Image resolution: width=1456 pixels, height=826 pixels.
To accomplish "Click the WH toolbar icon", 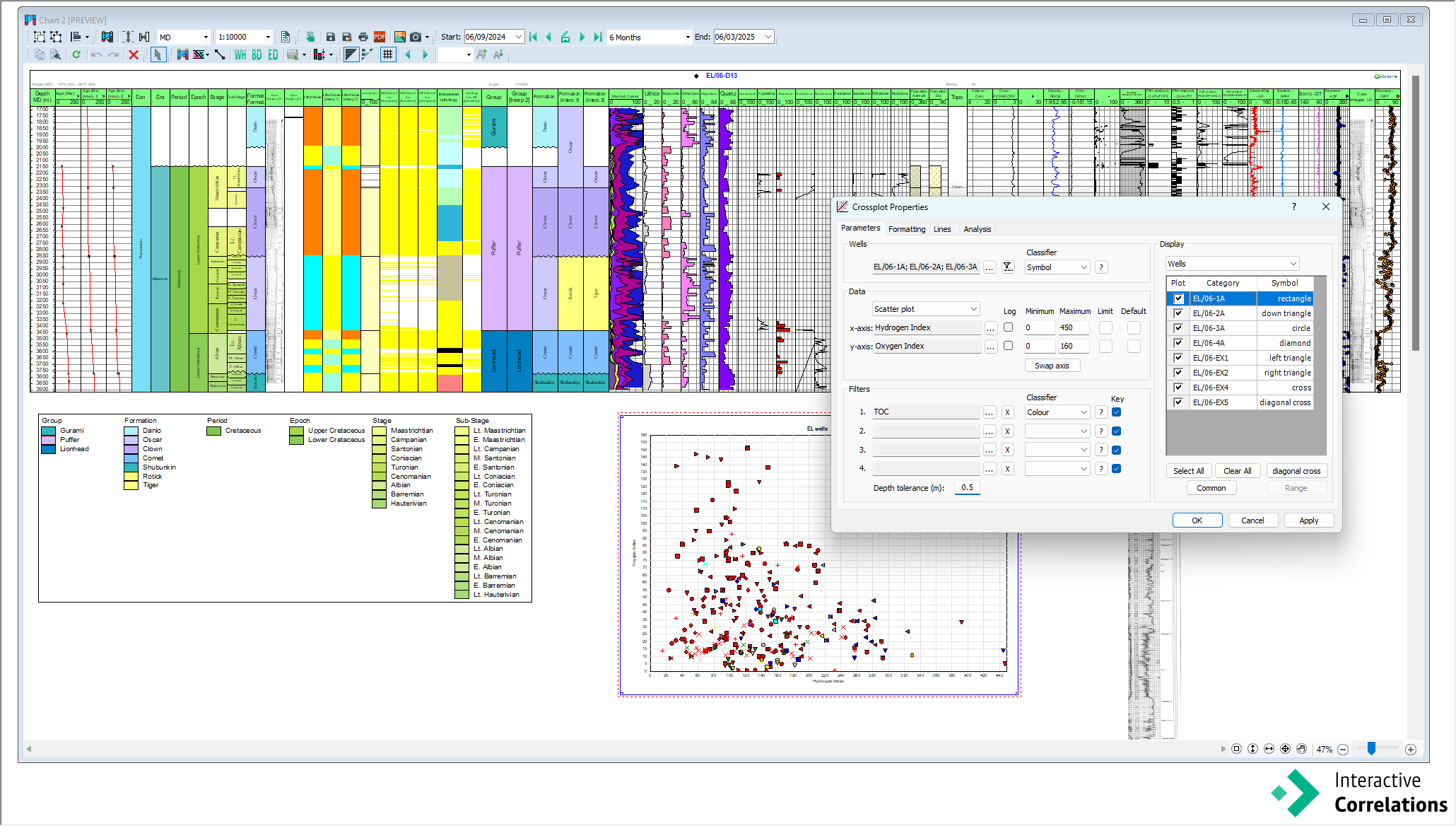I will click(x=240, y=54).
